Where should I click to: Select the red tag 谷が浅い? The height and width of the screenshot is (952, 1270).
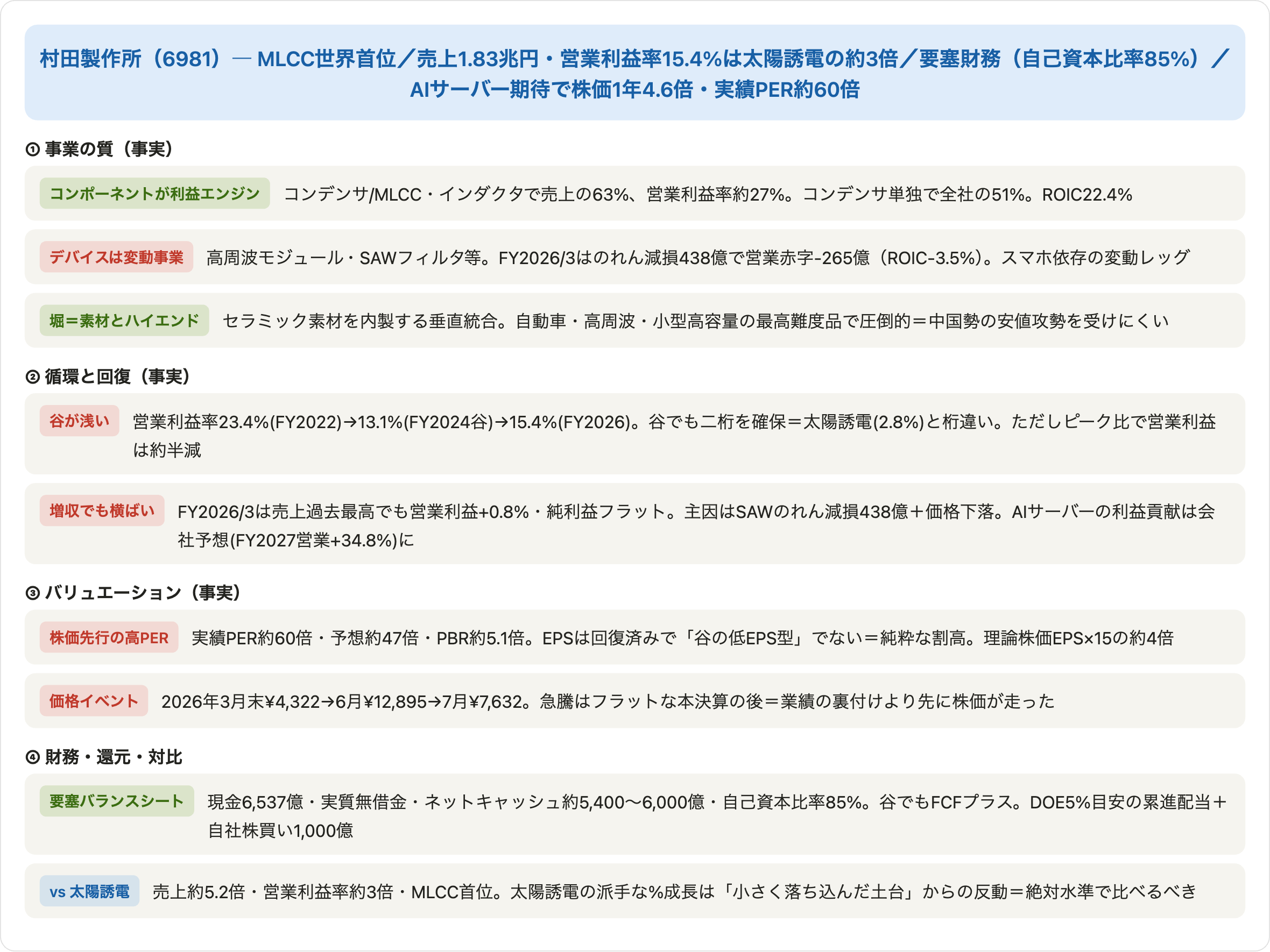click(x=79, y=421)
